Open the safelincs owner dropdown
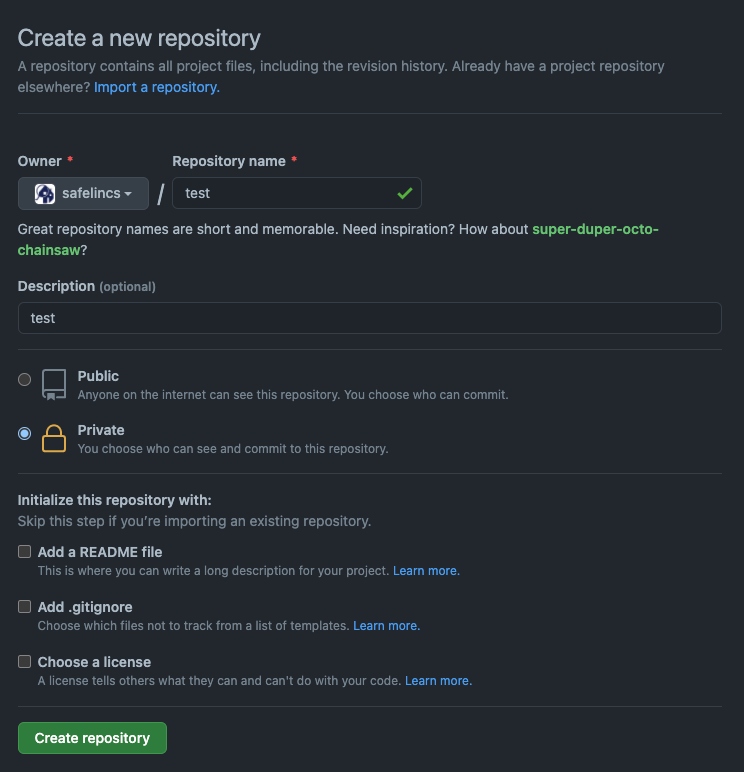 tap(83, 193)
